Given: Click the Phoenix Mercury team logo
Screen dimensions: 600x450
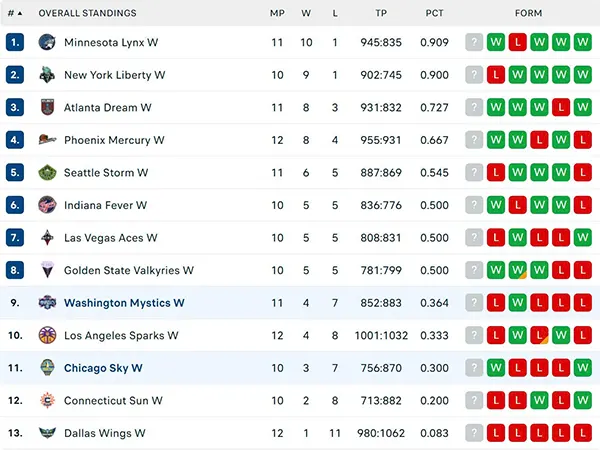Looking at the screenshot, I should coord(47,140).
